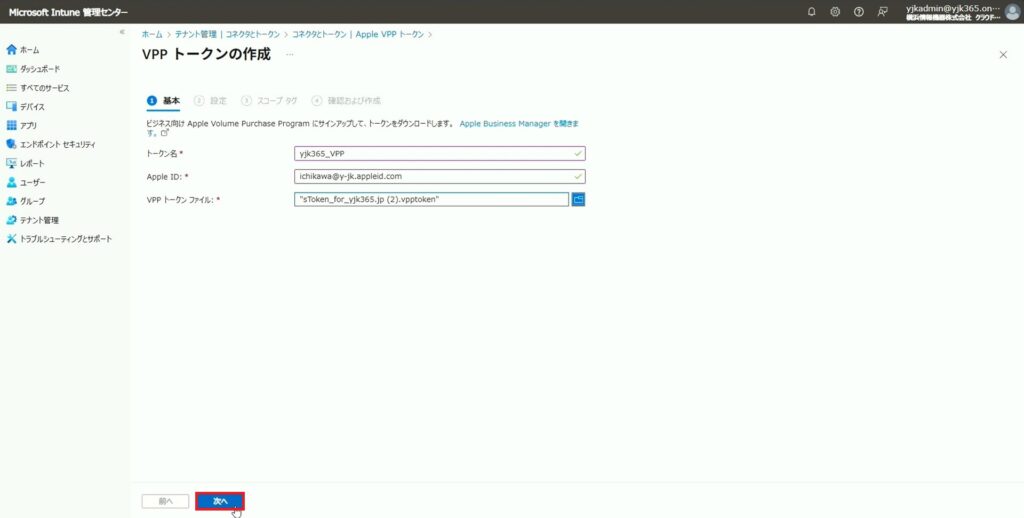Open the Apple Business Manager link
The height and width of the screenshot is (518, 1024).
519,123
